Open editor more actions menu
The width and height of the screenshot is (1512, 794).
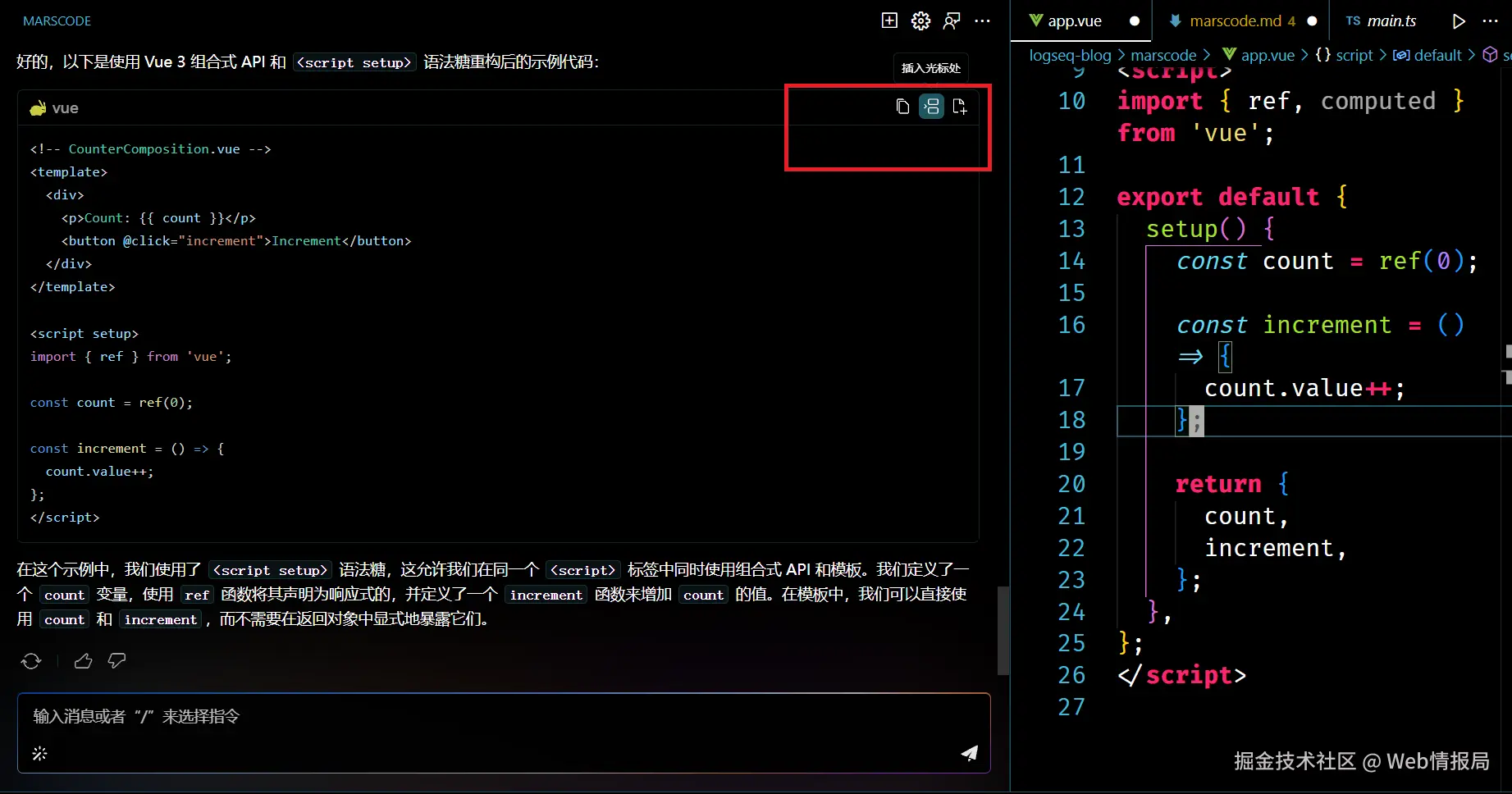[1491, 21]
